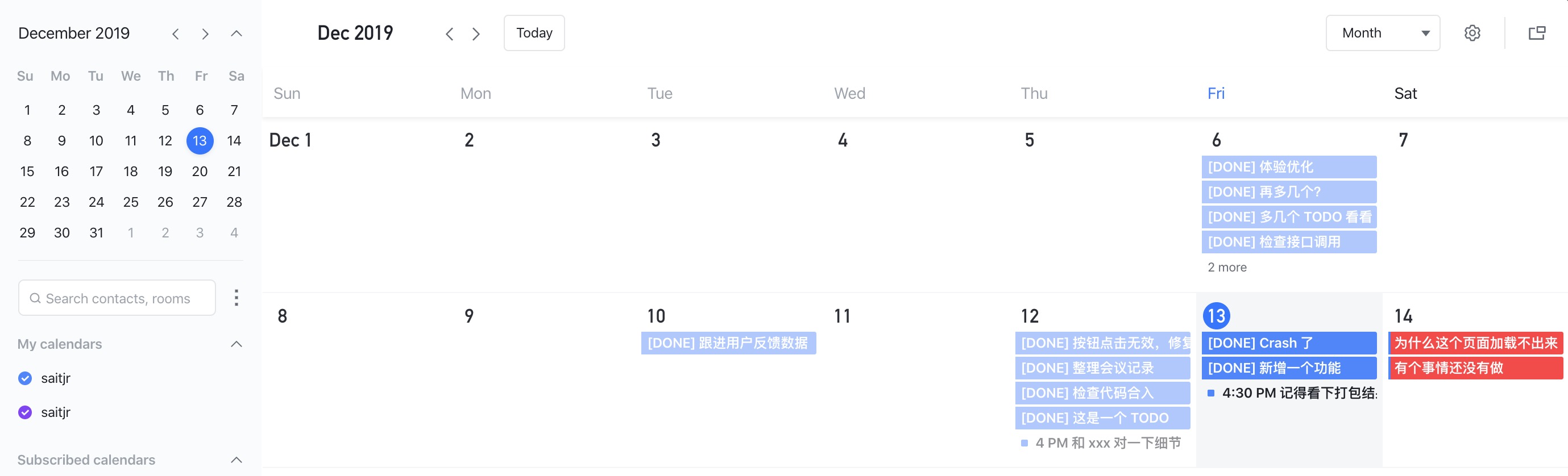This screenshot has height=476, width=1568.
Task: Open the Month view dropdown
Action: coord(1382,33)
